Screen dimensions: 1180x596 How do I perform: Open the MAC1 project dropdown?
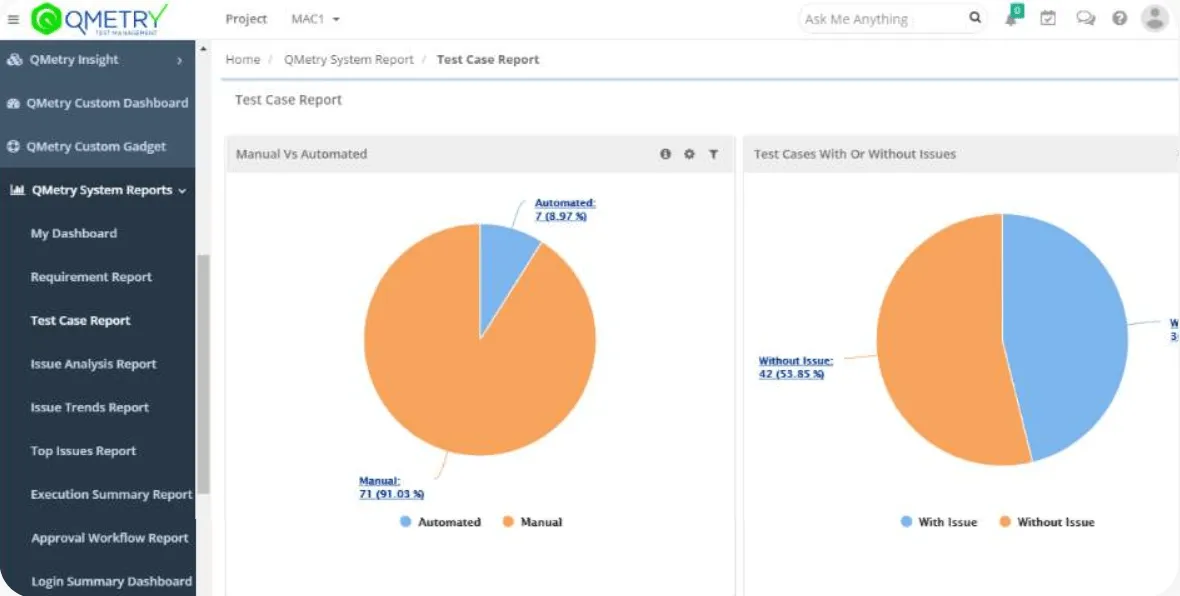(x=315, y=19)
